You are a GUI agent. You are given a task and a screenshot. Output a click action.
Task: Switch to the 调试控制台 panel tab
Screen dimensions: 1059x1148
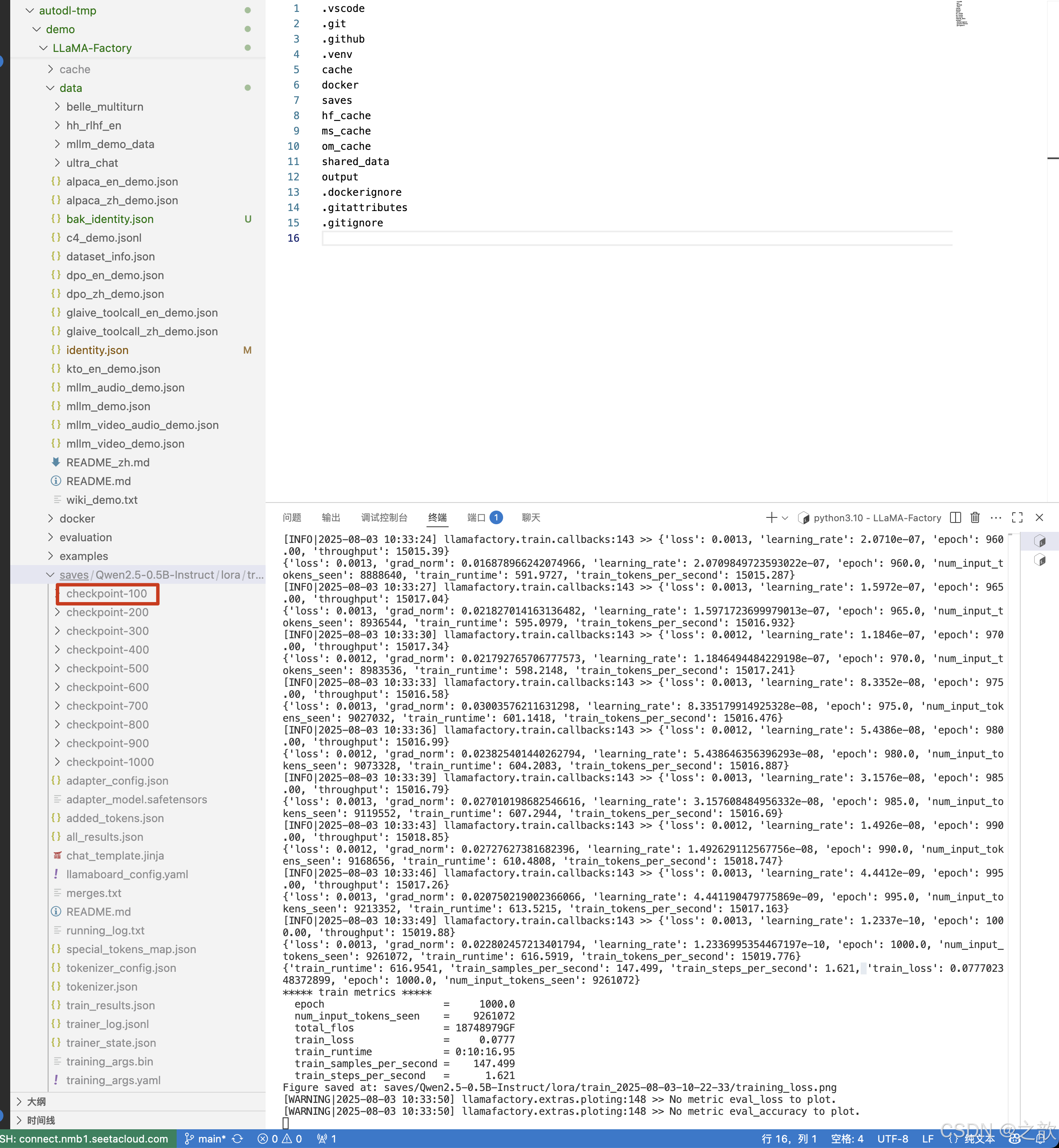tap(384, 518)
